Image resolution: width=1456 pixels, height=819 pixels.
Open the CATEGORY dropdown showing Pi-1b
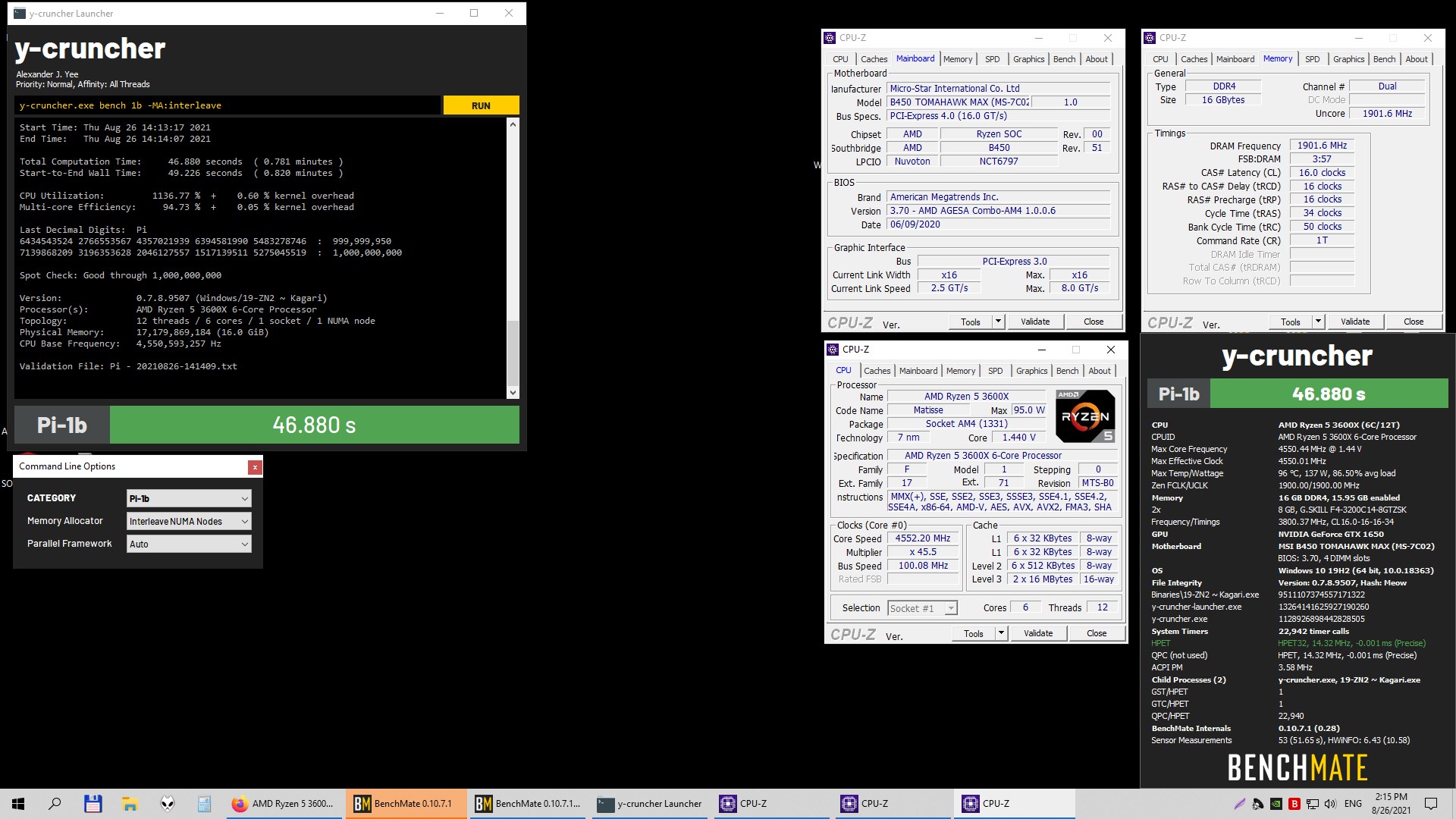tap(189, 498)
